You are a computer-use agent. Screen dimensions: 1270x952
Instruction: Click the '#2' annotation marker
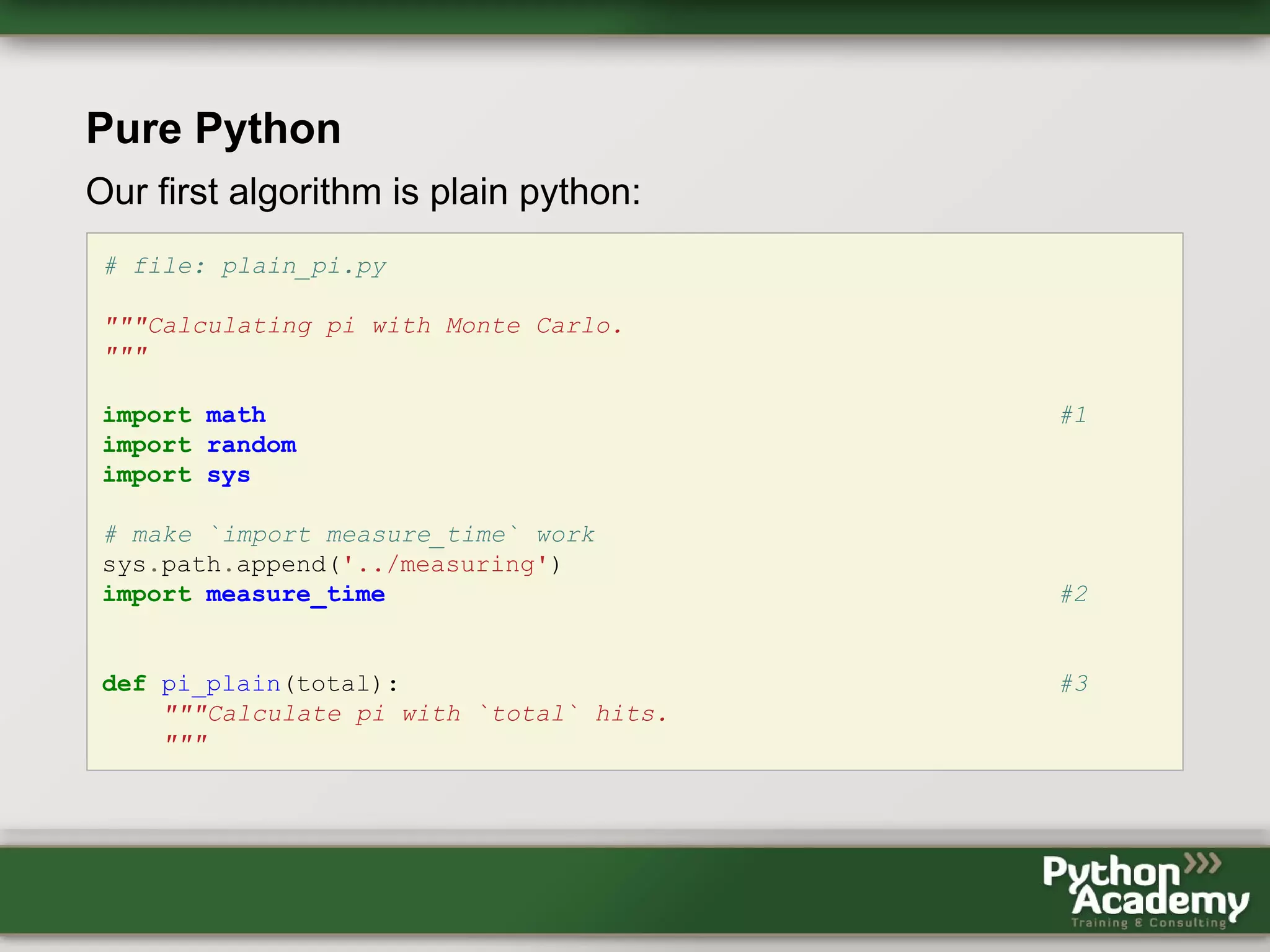coord(1073,594)
